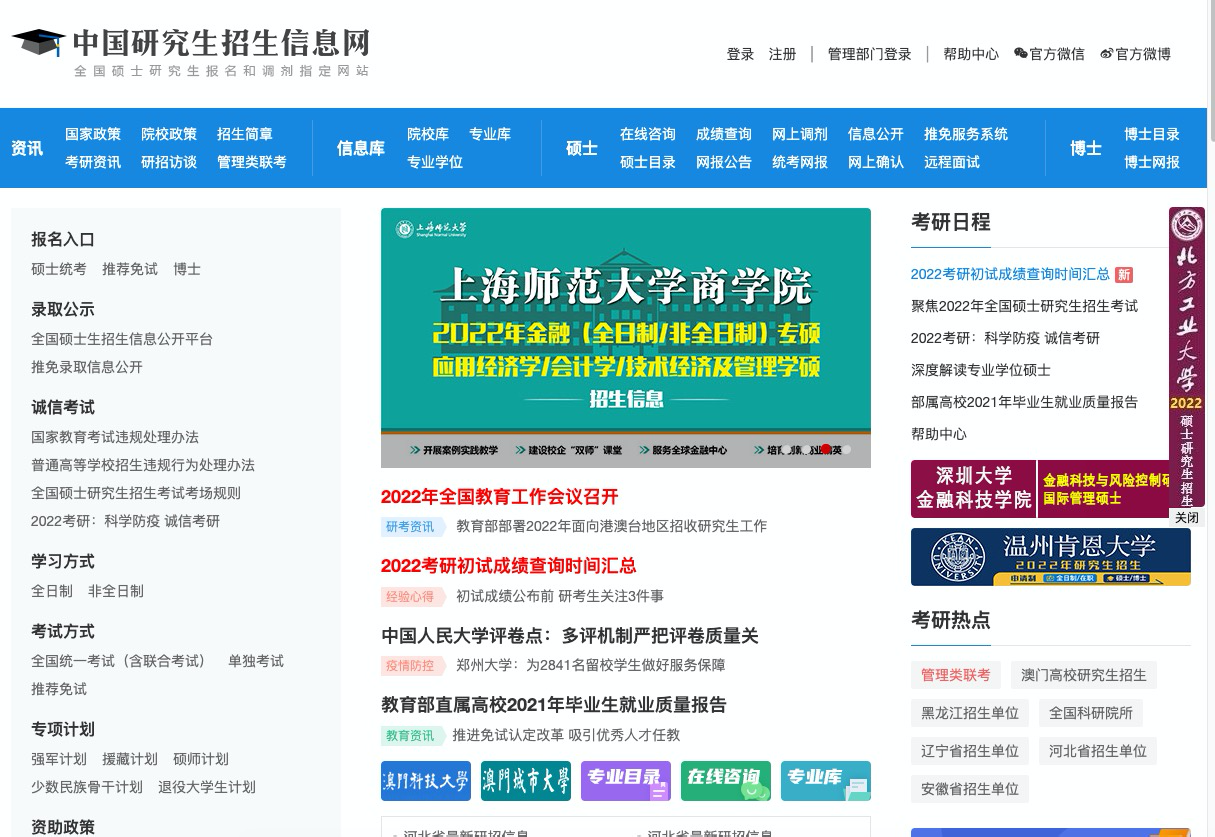Click 注册 to register an account
This screenshot has height=837, width=1215.
782,54
